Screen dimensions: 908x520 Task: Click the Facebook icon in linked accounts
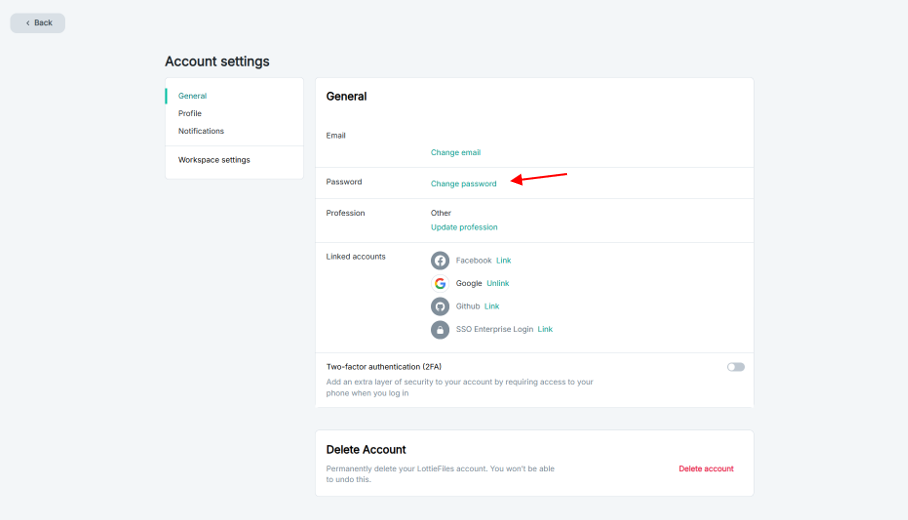[440, 260]
